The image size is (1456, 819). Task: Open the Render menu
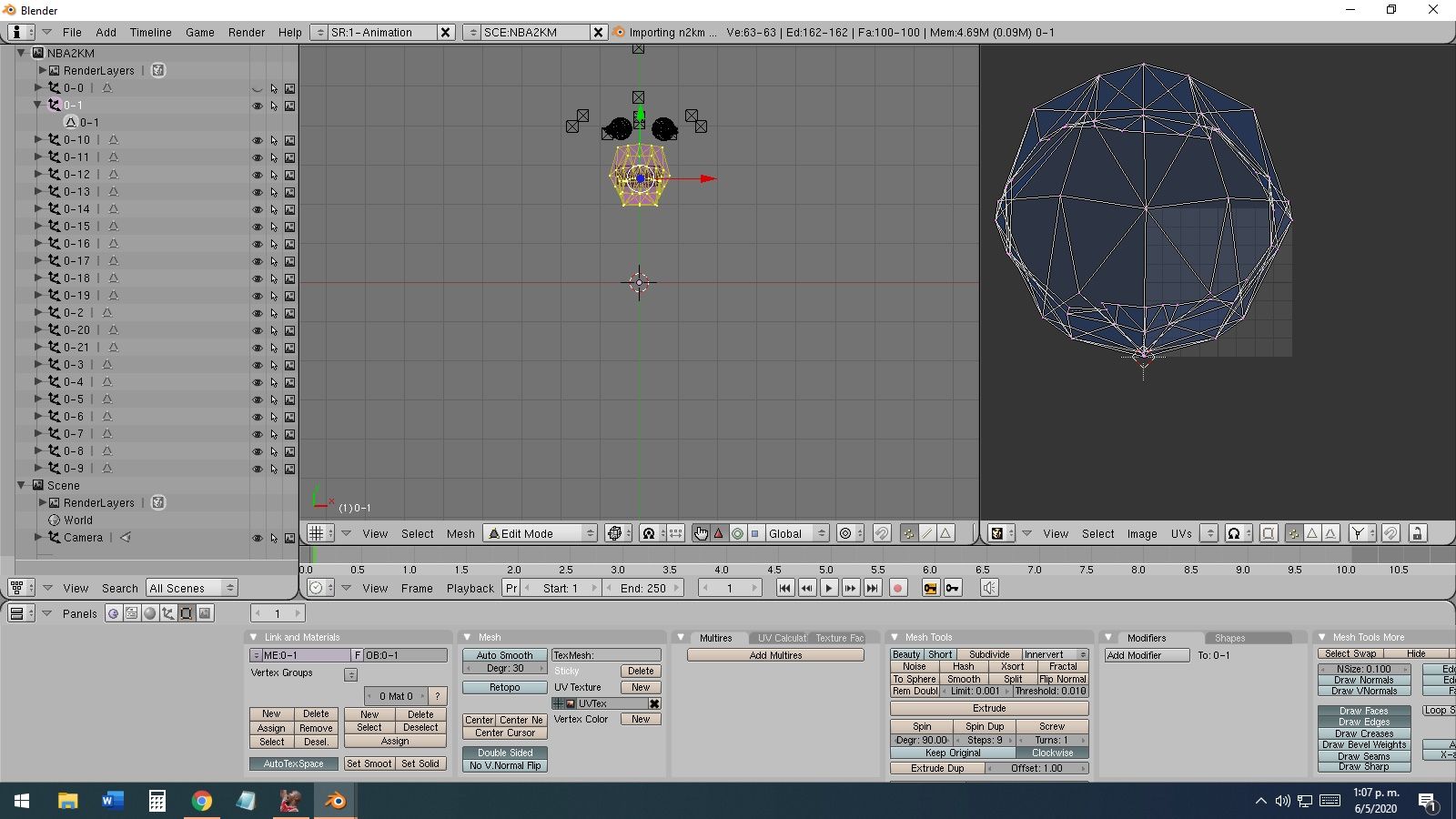coord(247,32)
